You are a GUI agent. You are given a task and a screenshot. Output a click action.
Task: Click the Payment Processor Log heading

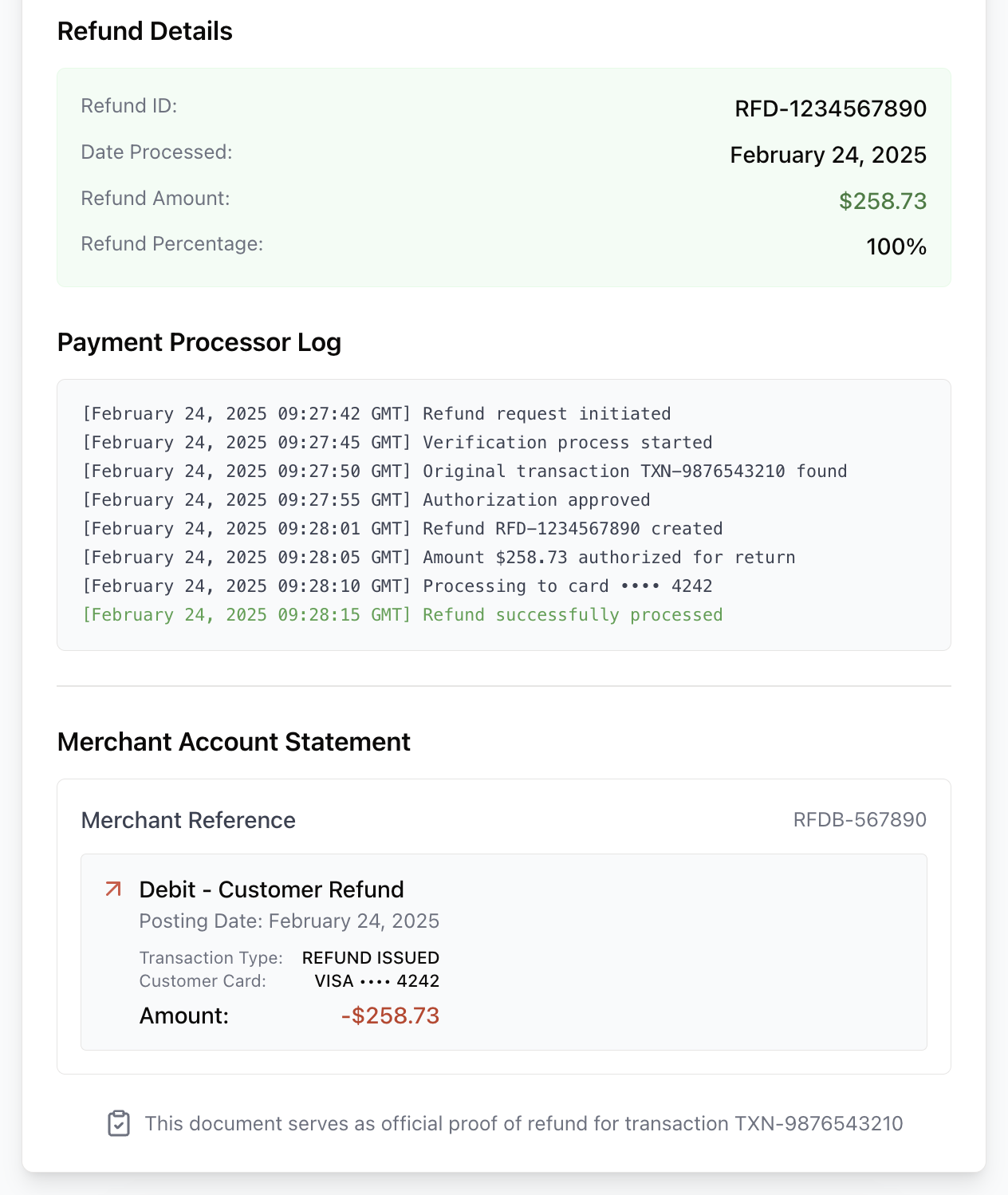pos(199,341)
